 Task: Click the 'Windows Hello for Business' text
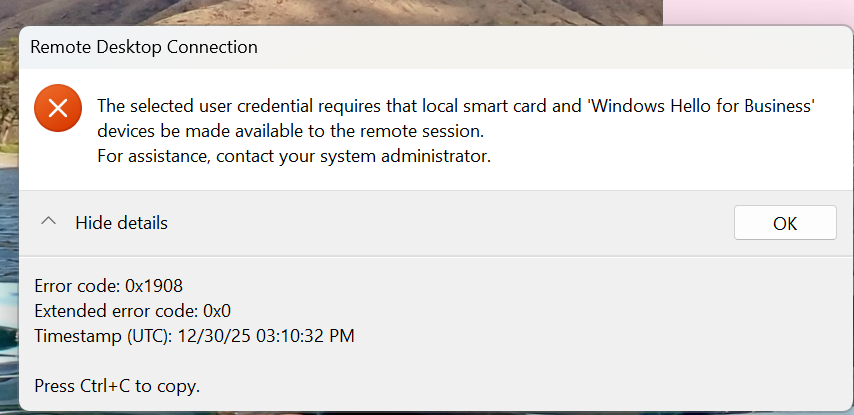[x=704, y=107]
